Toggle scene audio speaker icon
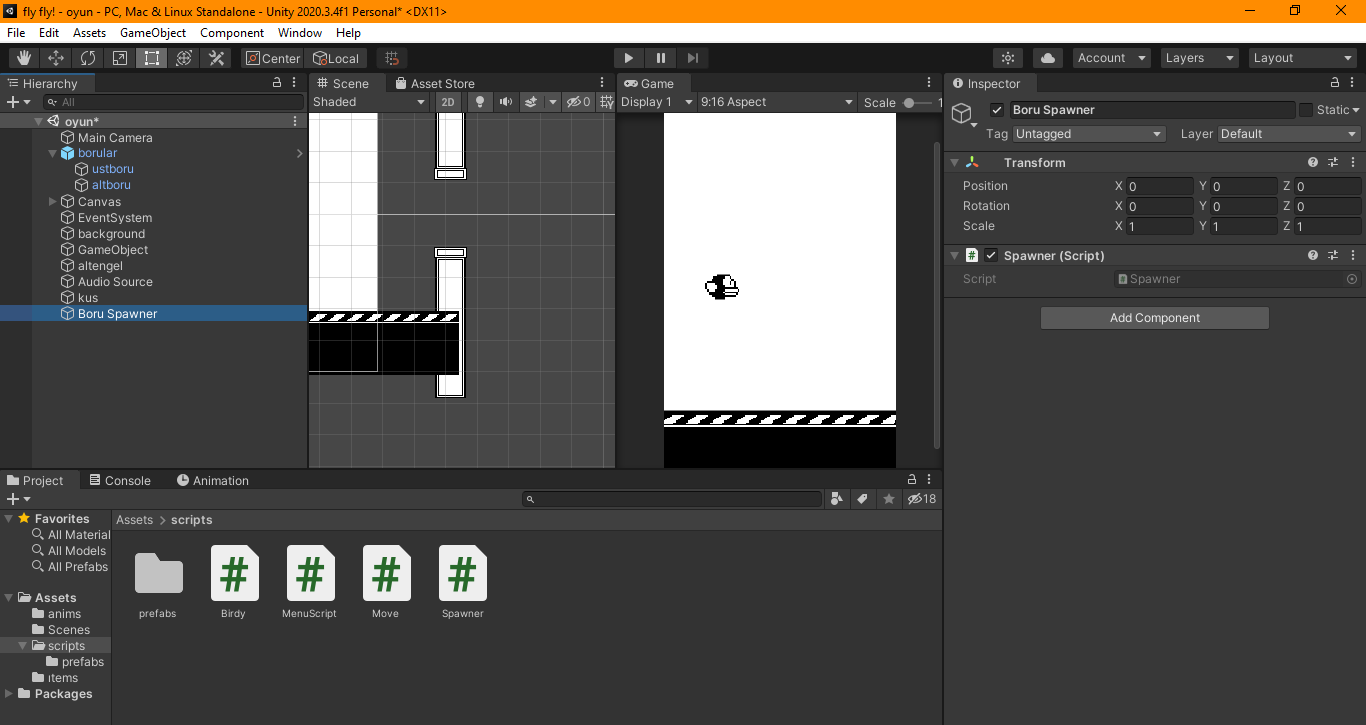1366x725 pixels. pos(506,102)
